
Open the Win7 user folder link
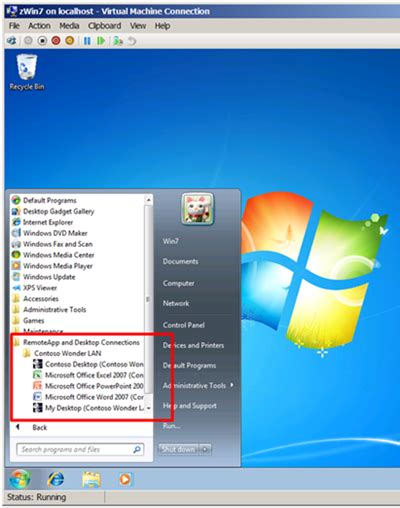click(171, 241)
